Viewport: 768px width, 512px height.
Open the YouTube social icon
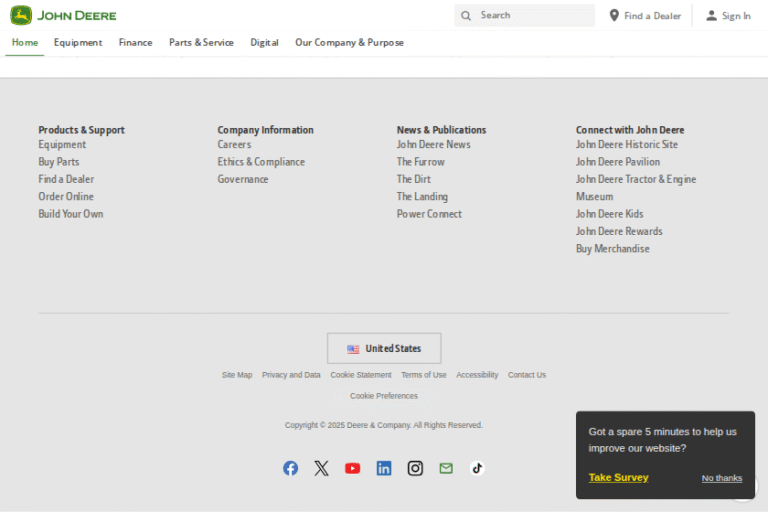(352, 468)
